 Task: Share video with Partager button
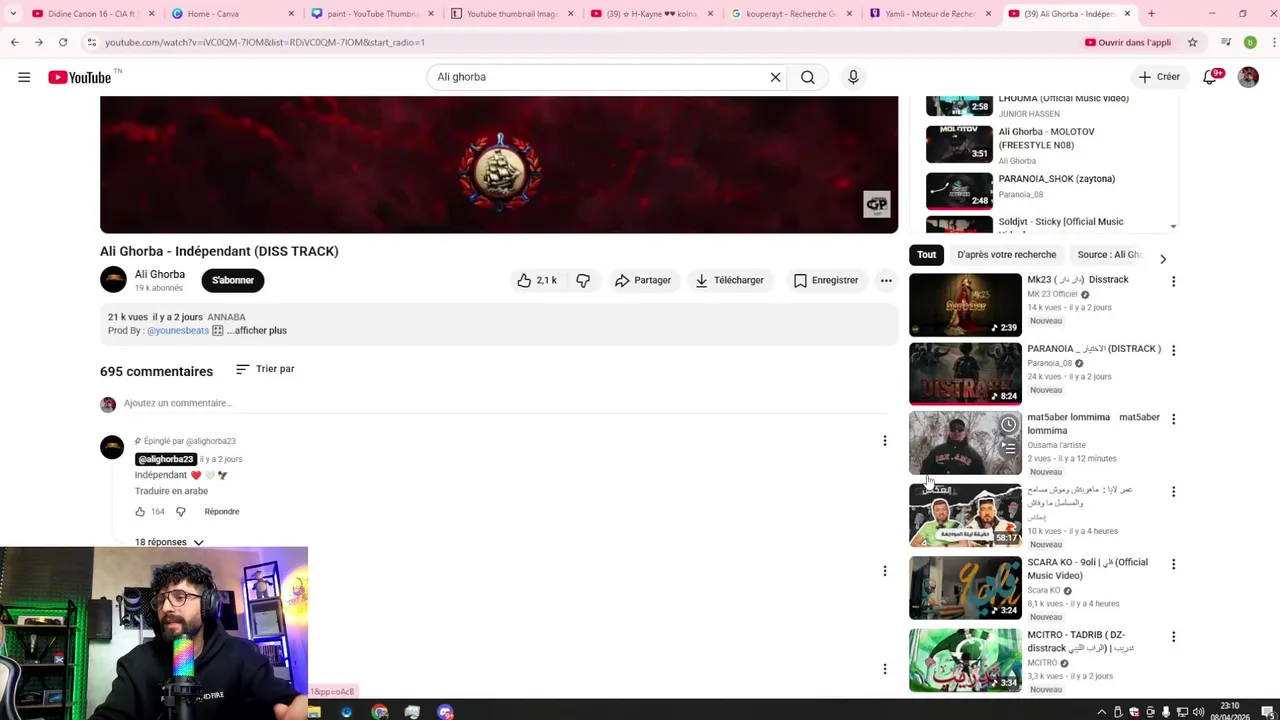pyautogui.click(x=643, y=280)
